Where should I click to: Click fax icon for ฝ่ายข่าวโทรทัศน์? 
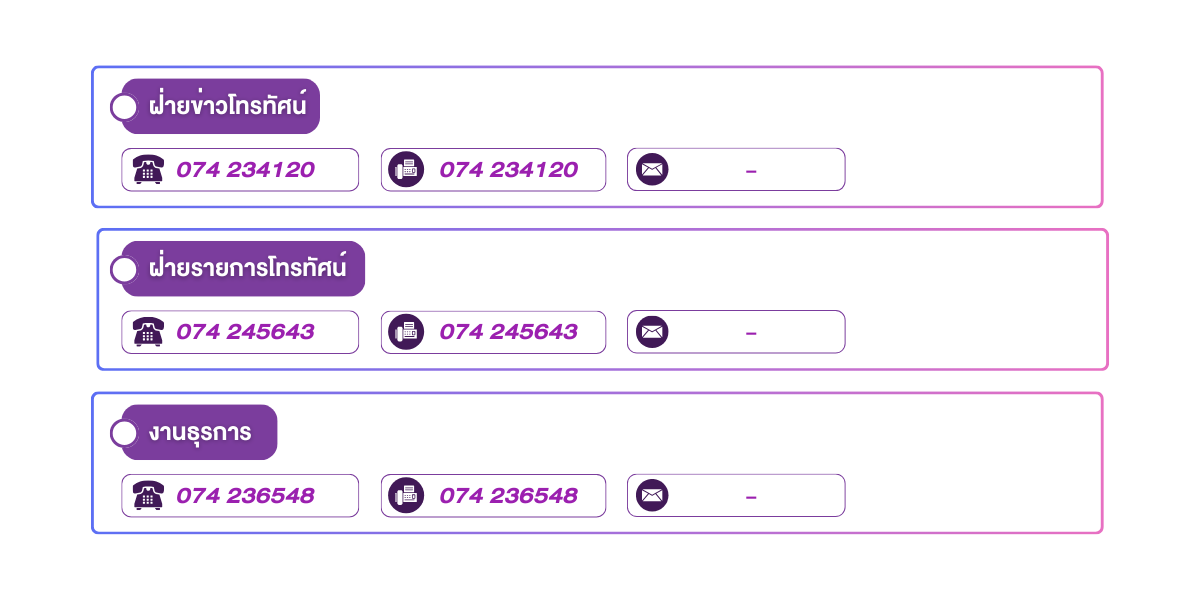tap(406, 170)
